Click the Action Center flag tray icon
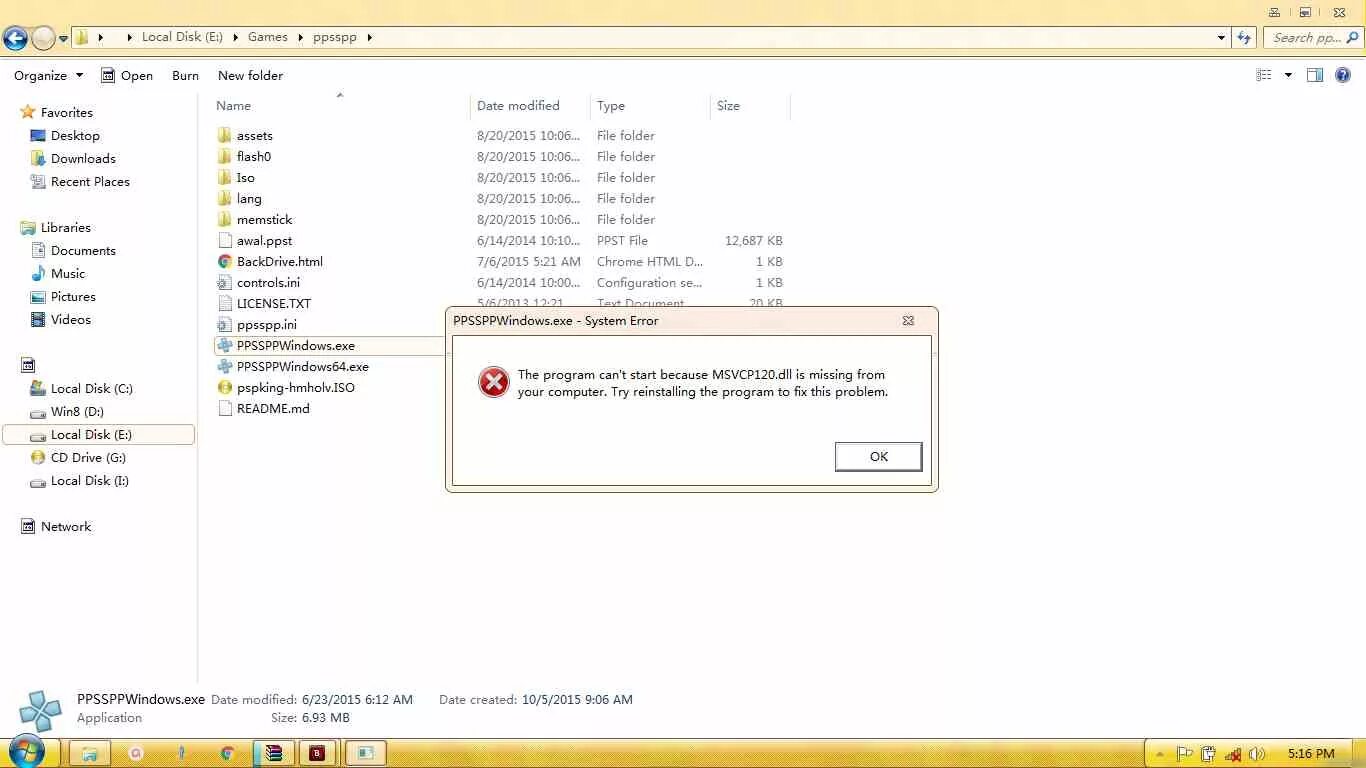Image resolution: width=1366 pixels, height=768 pixels. [1184, 754]
